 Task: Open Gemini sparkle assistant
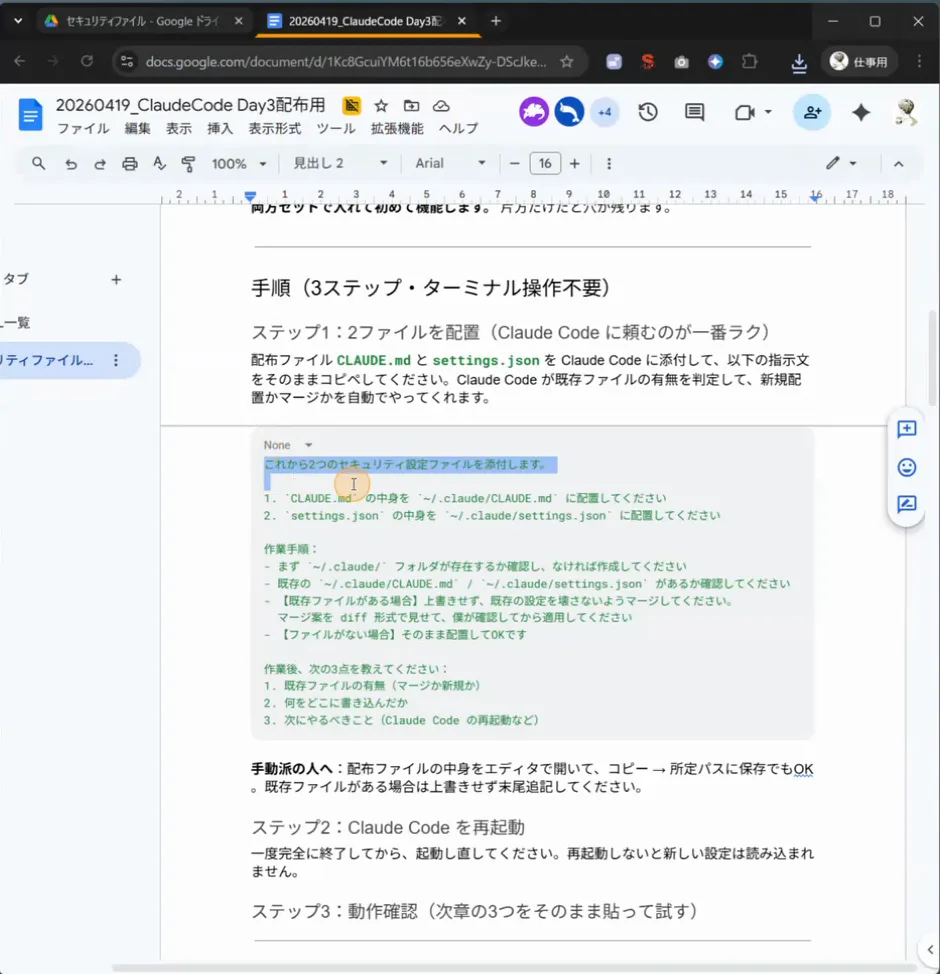(x=861, y=112)
